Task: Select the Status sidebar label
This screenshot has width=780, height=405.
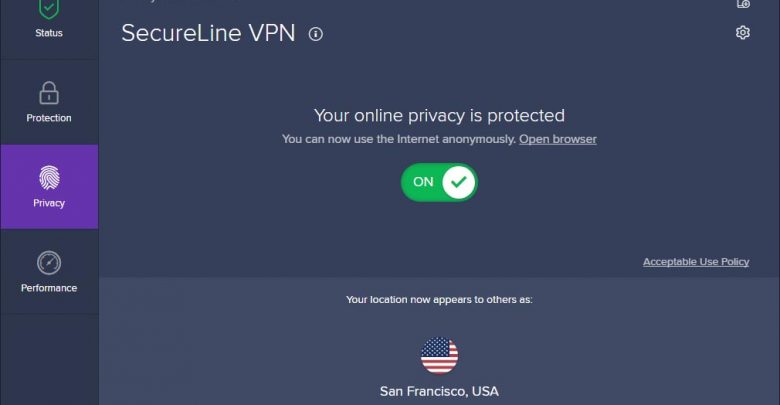Action: [49, 33]
